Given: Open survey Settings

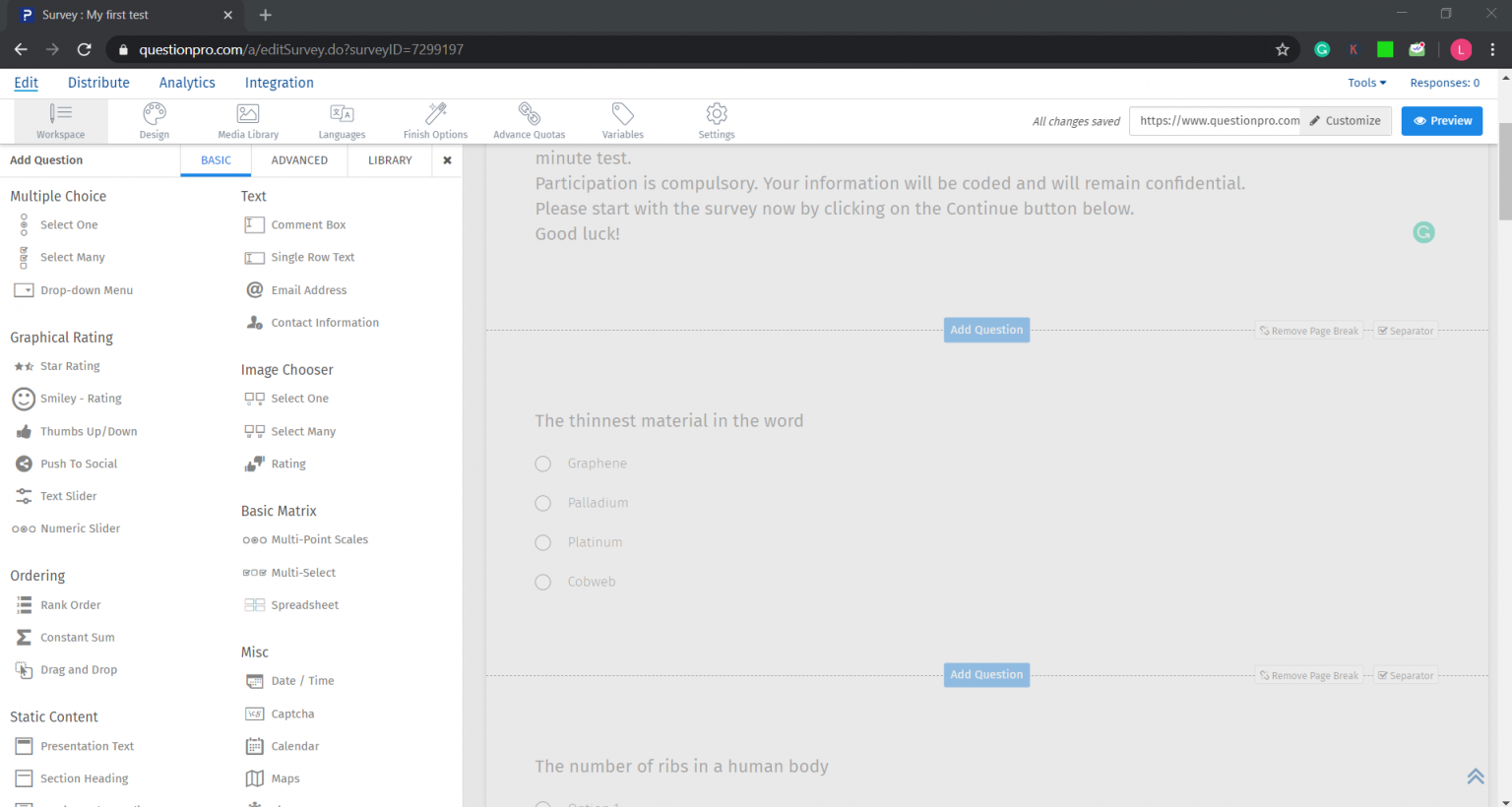Looking at the screenshot, I should pyautogui.click(x=716, y=120).
